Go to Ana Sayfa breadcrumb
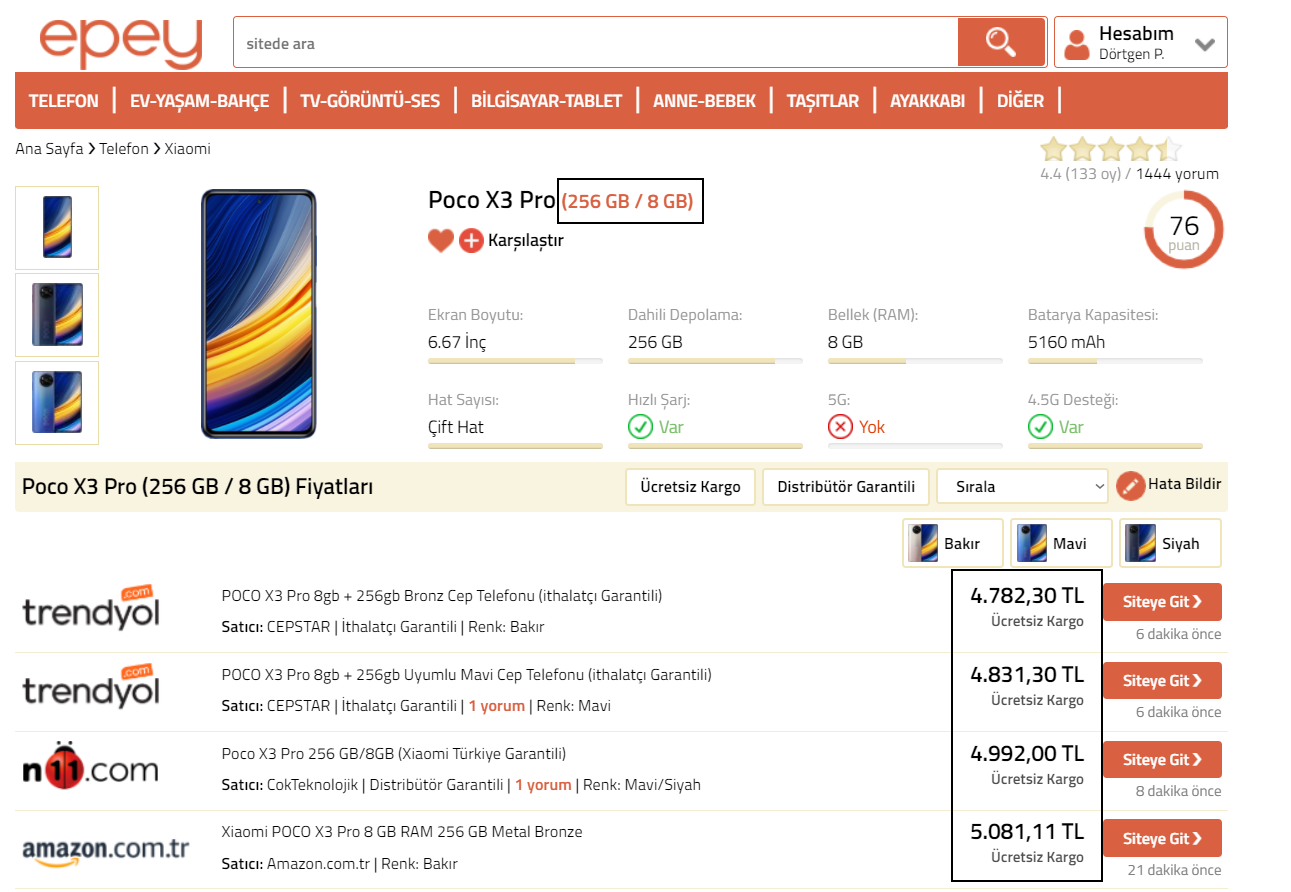Image resolution: width=1291 pixels, height=892 pixels. pos(49,149)
